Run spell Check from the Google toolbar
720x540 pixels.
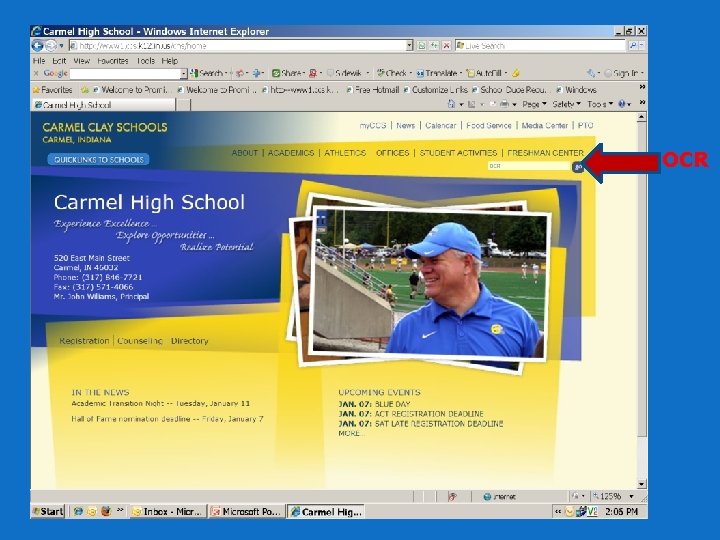[x=392, y=73]
